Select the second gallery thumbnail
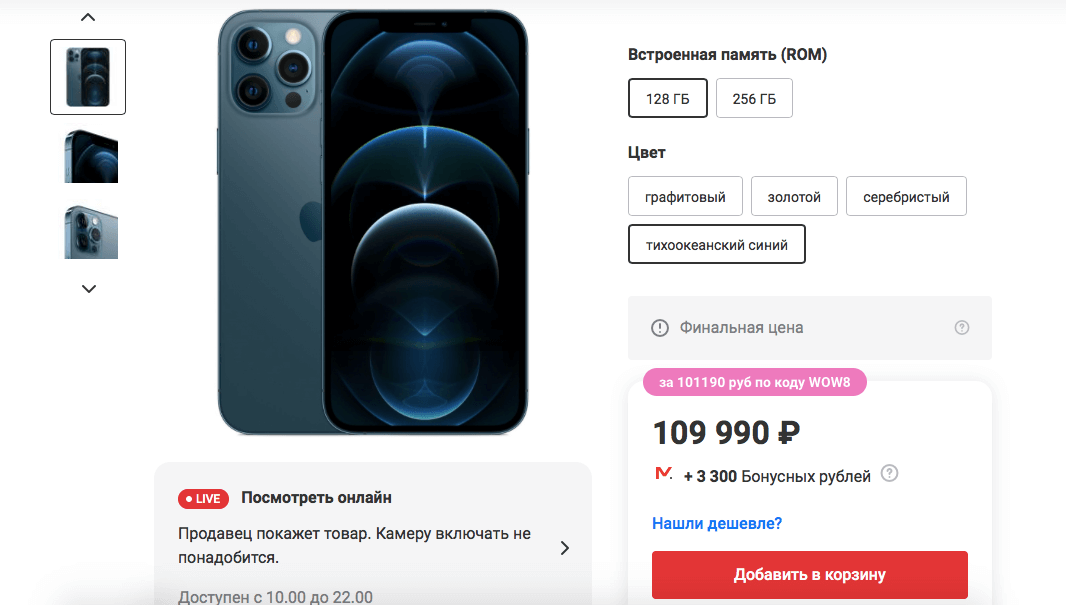 [89, 156]
